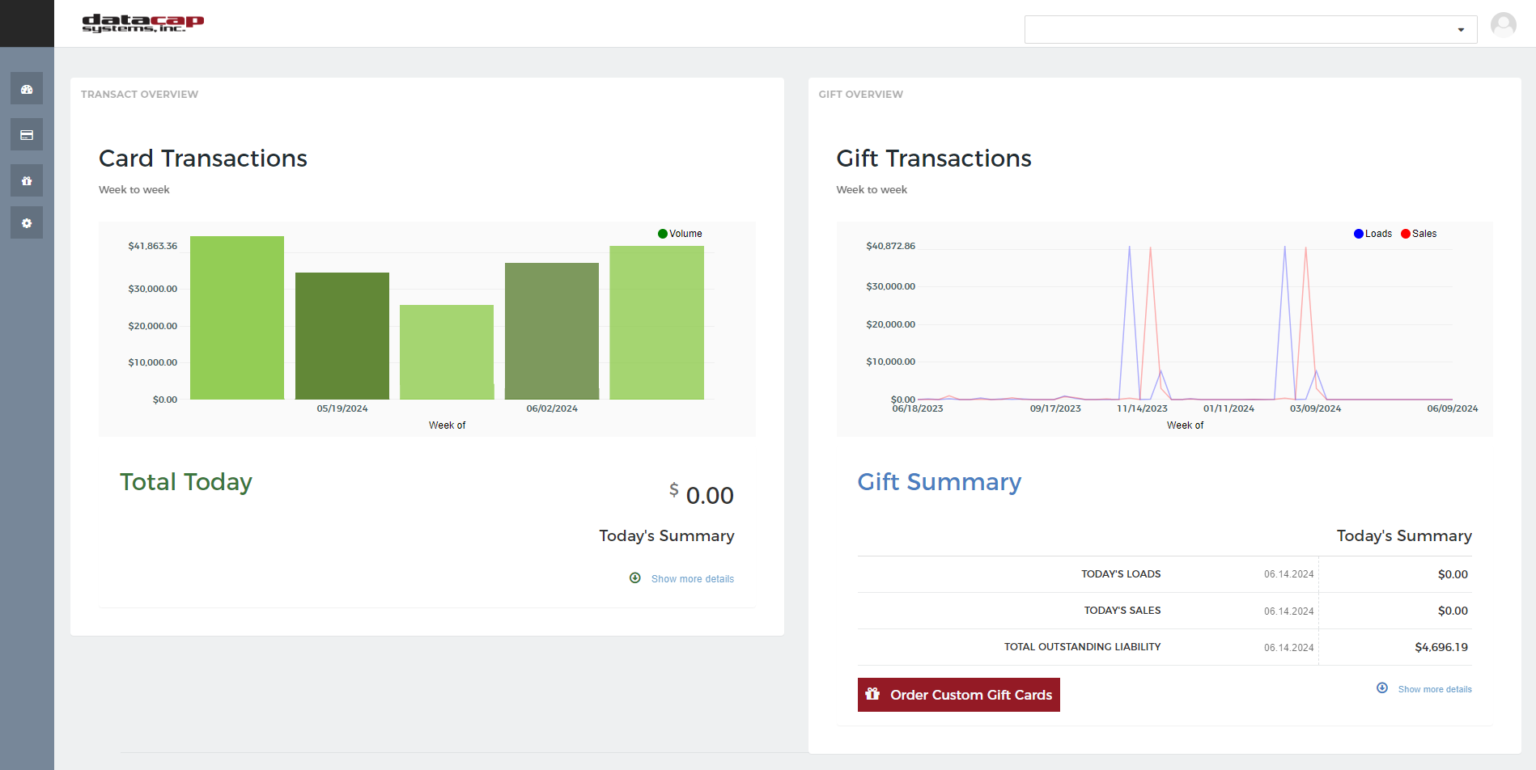Click the Gift Summary heading link
Image resolution: width=1536 pixels, height=770 pixels.
(939, 482)
